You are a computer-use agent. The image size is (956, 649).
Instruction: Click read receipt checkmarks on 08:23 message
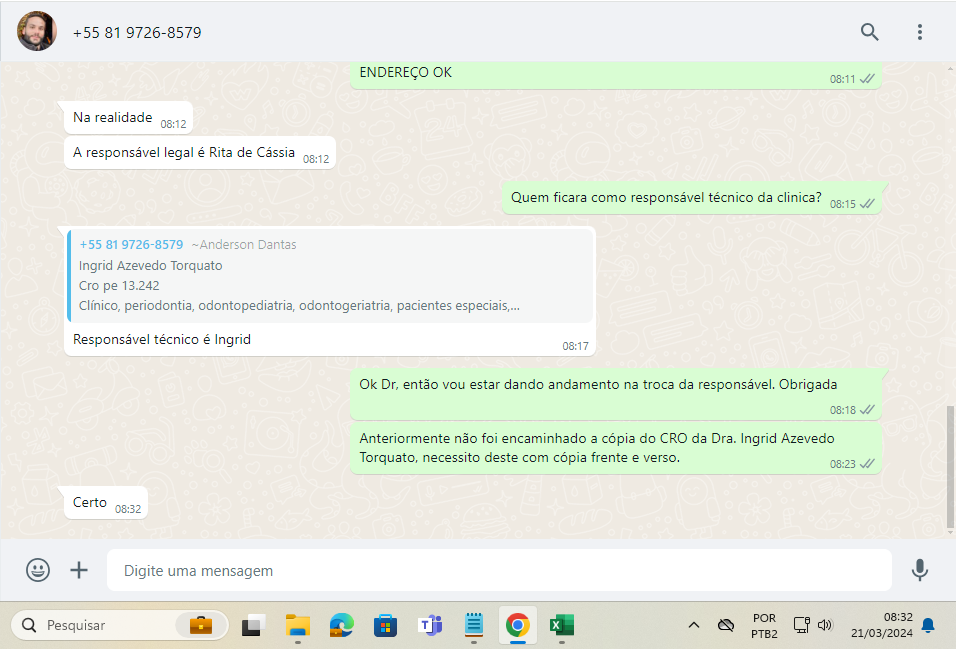[x=867, y=464]
